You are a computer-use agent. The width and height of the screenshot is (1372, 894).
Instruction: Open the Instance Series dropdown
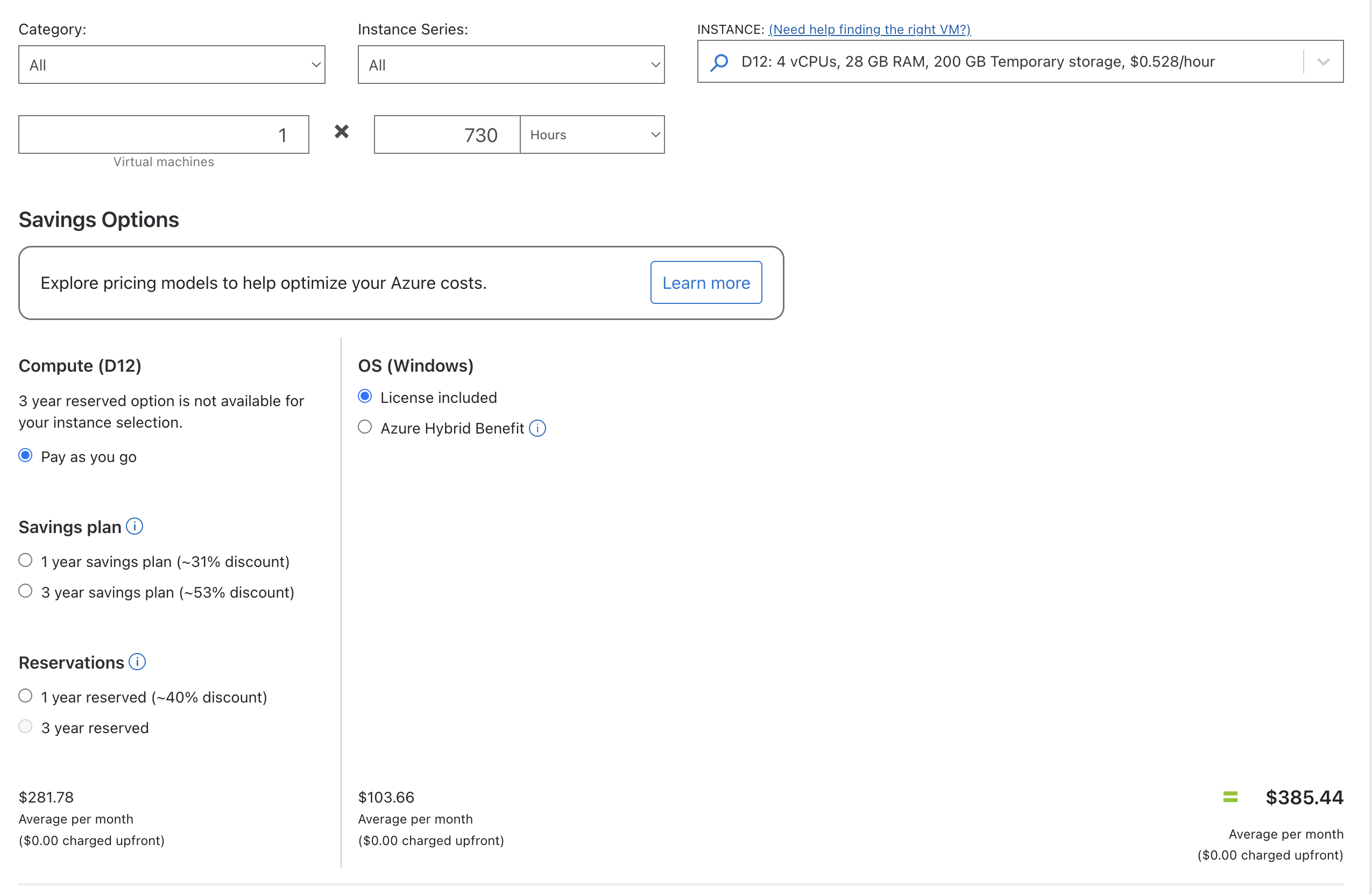511,65
